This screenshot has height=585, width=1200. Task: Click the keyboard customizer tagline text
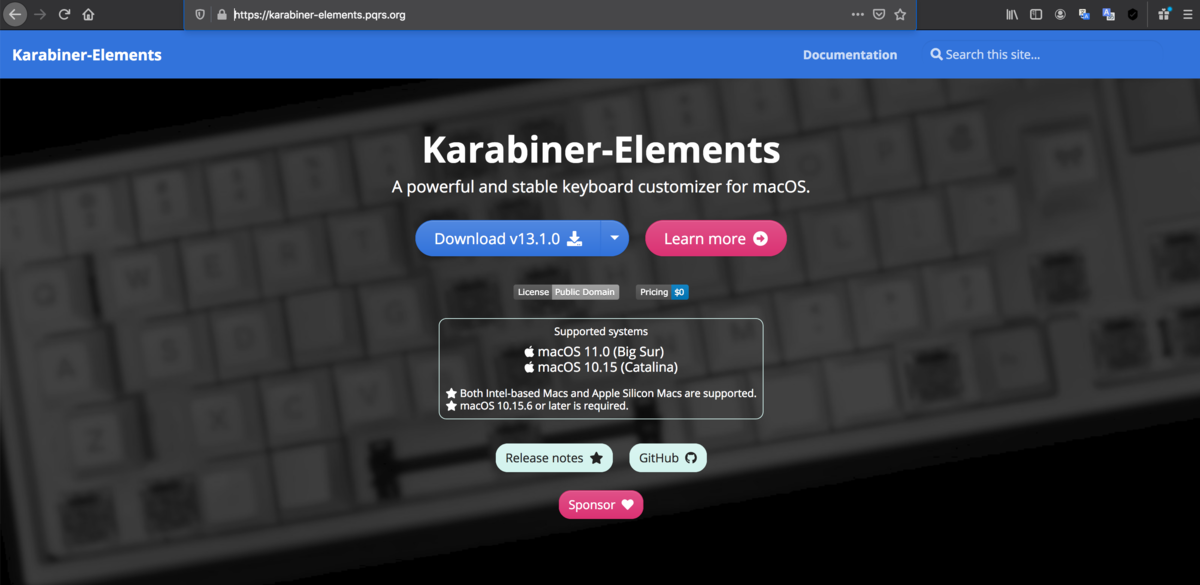click(x=601, y=187)
